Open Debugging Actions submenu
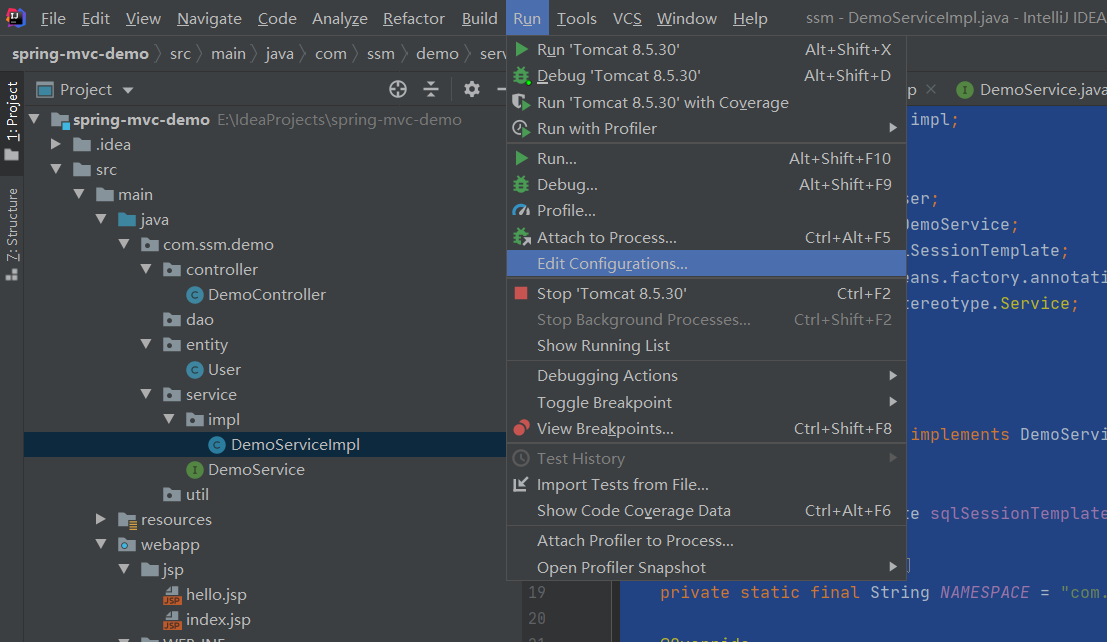 [706, 376]
